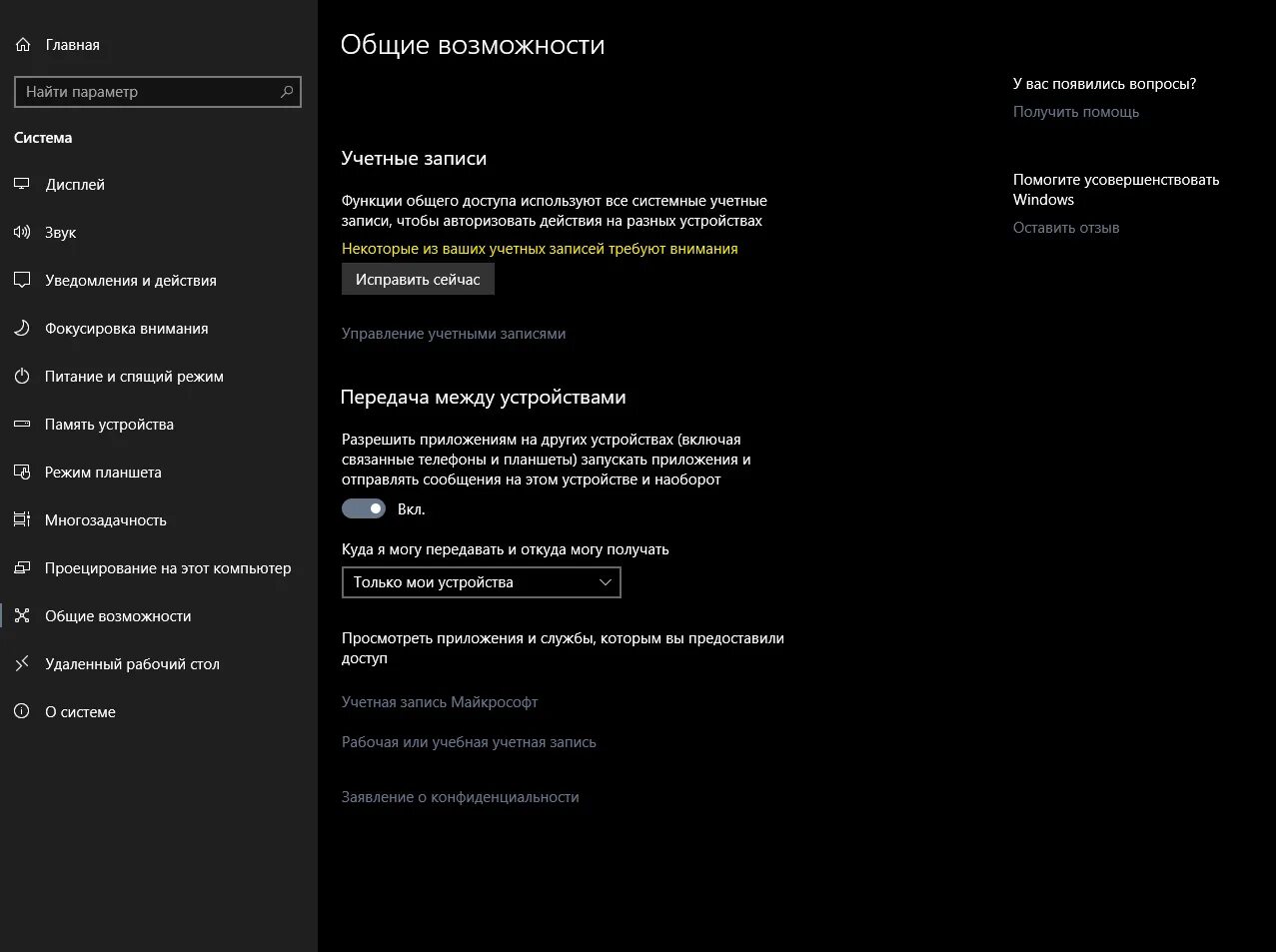
Task: Click the Учетные записи section heading
Action: click(414, 158)
